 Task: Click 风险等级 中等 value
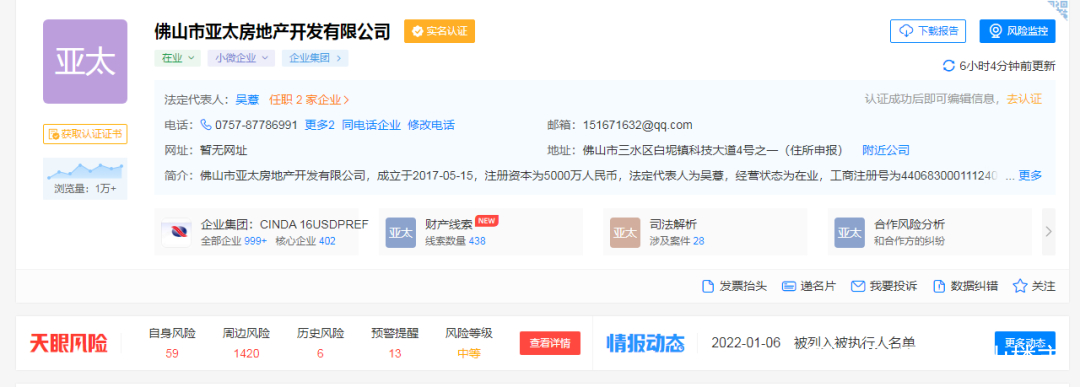[469, 354]
